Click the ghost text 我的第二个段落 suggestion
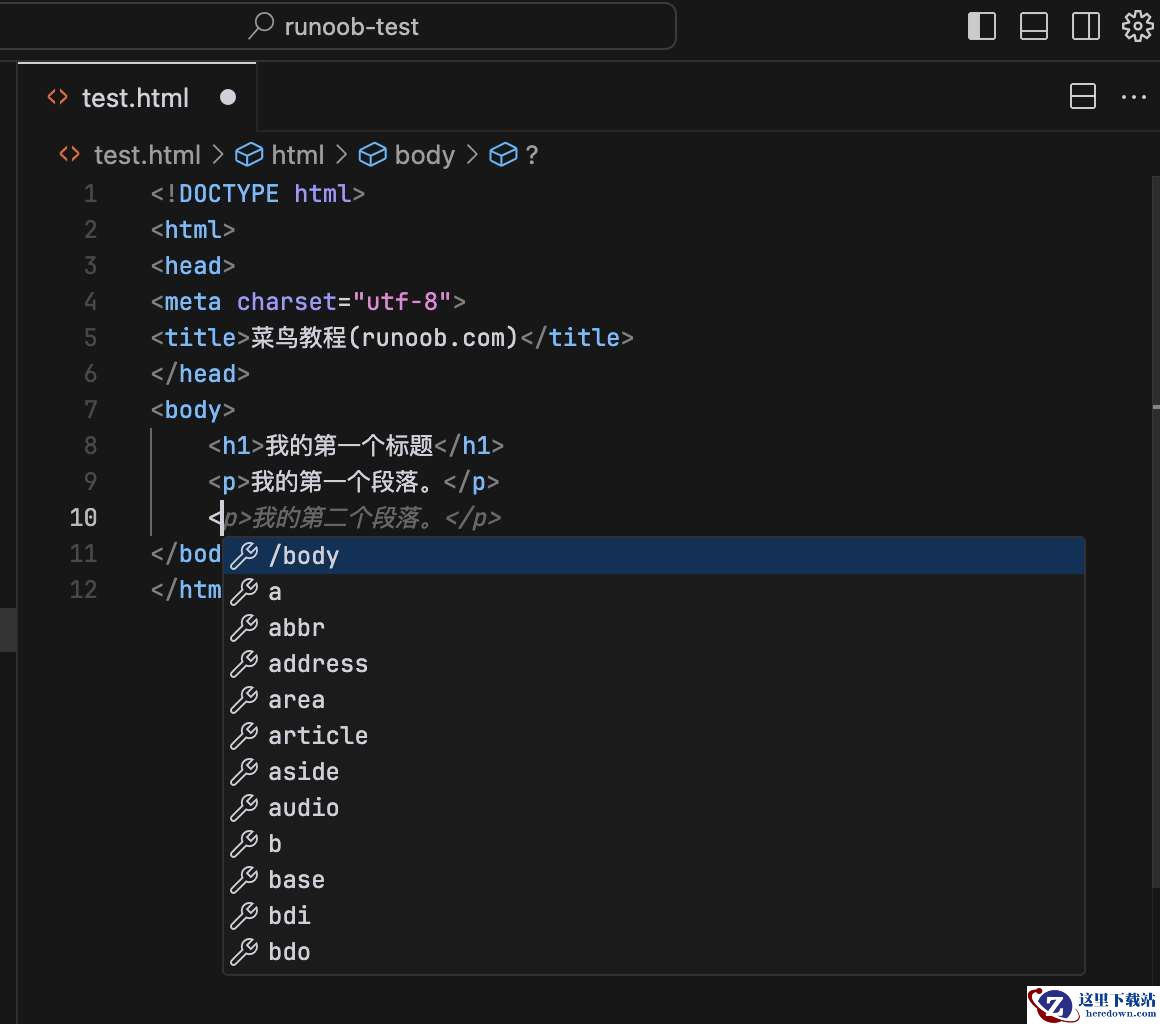1160x1024 pixels. [x=362, y=518]
